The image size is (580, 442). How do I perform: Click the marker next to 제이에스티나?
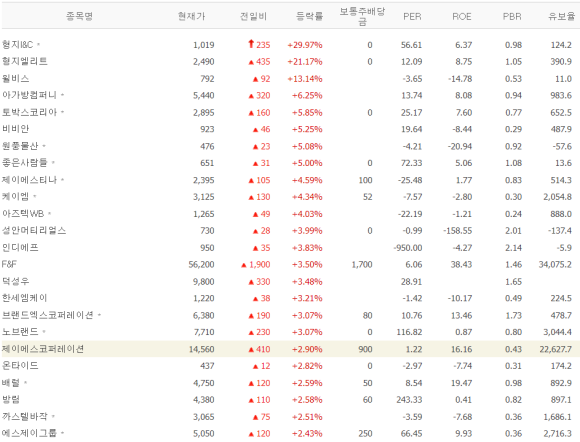coord(62,180)
